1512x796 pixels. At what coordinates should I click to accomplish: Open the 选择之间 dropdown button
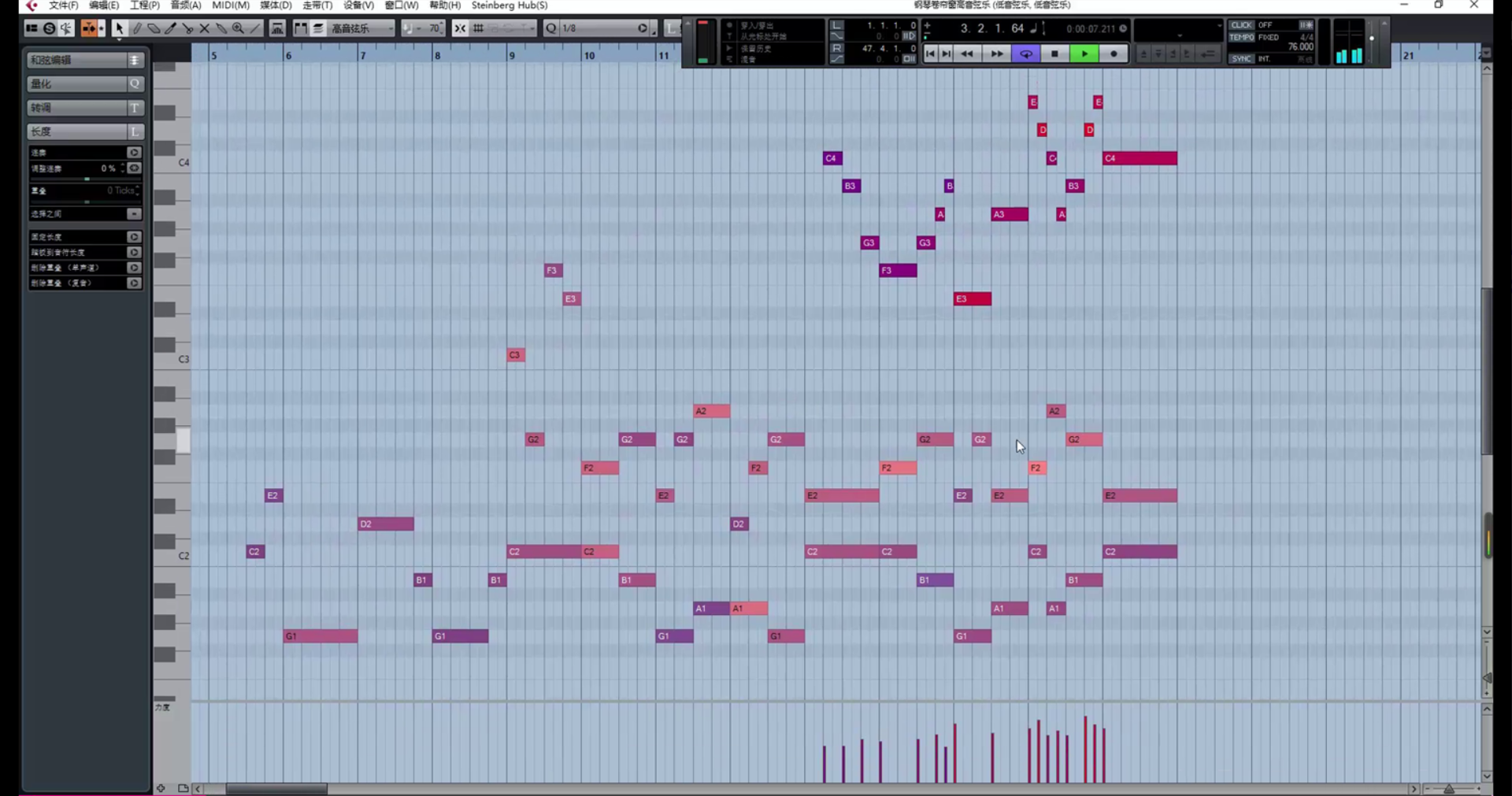coord(134,214)
